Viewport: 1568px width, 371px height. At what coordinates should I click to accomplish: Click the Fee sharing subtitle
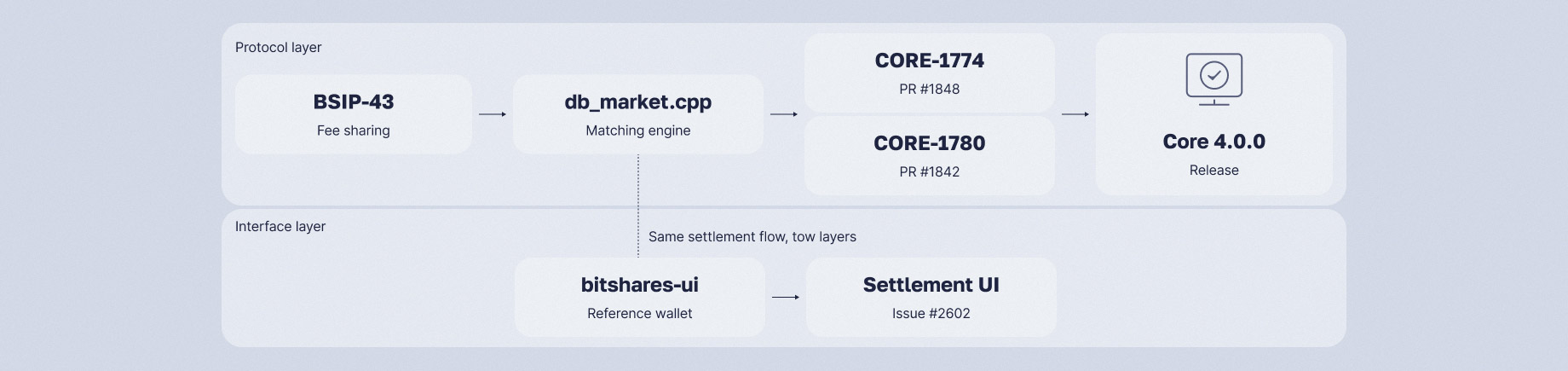(x=353, y=130)
